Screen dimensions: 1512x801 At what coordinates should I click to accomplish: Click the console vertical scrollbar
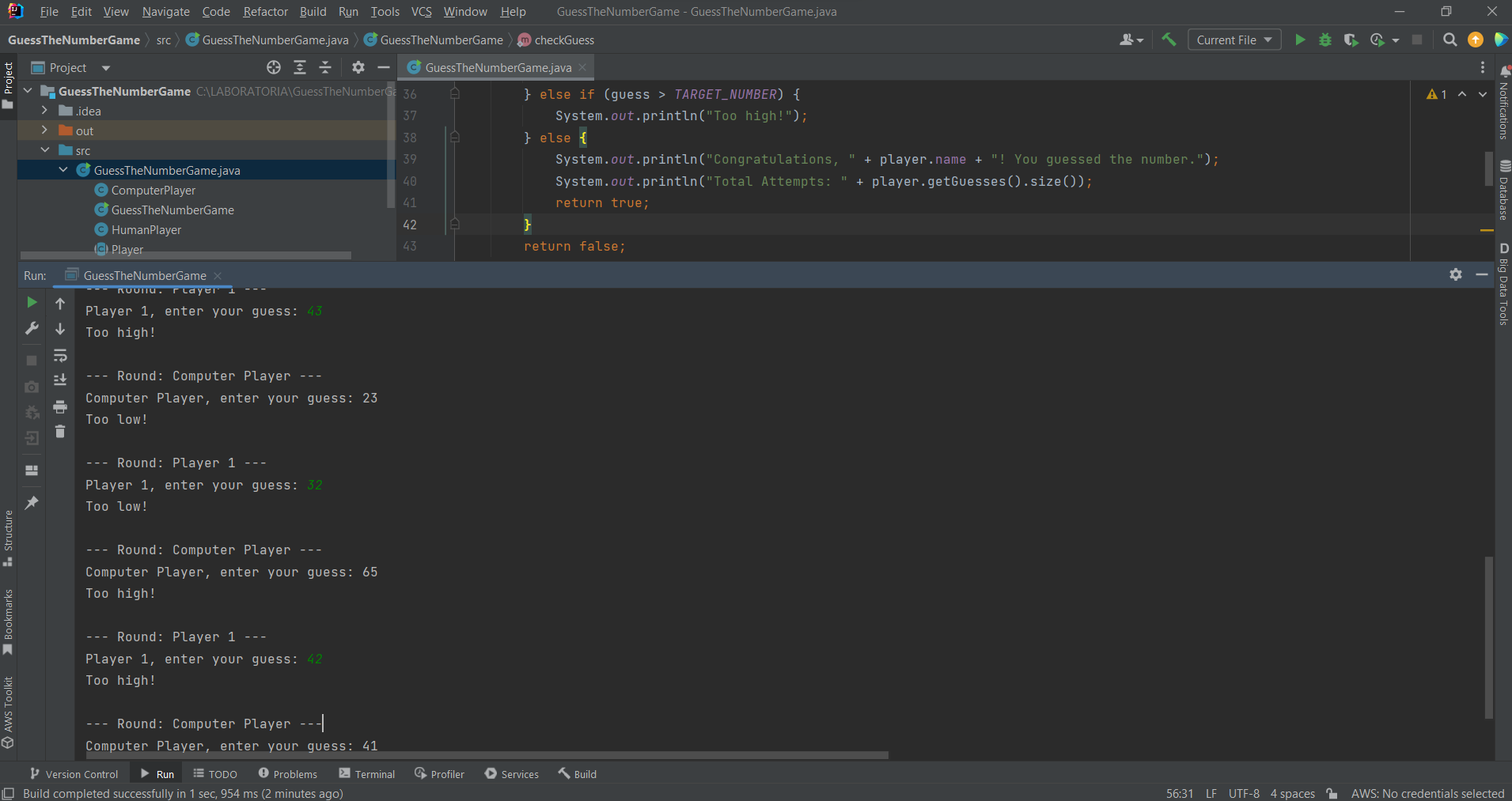(1488, 637)
